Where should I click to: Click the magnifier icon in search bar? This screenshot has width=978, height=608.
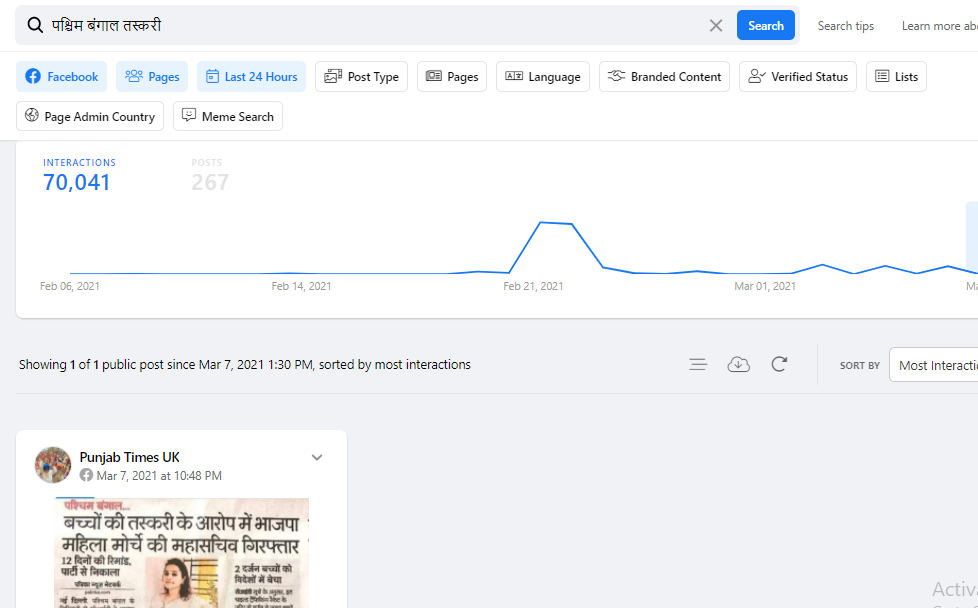click(35, 26)
